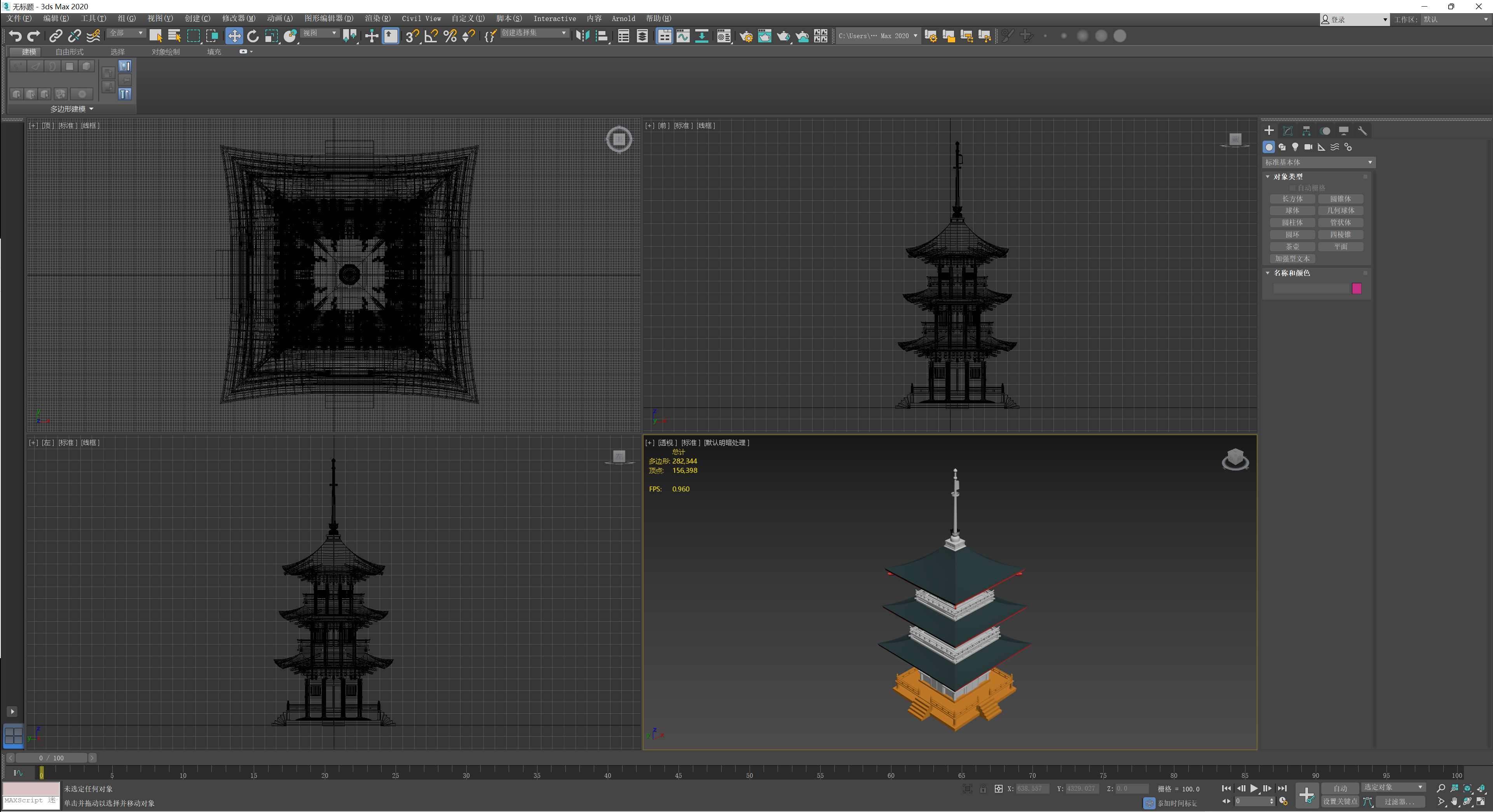Image resolution: width=1493 pixels, height=812 pixels.
Task: Select the Link tool icon
Action: pyautogui.click(x=56, y=36)
